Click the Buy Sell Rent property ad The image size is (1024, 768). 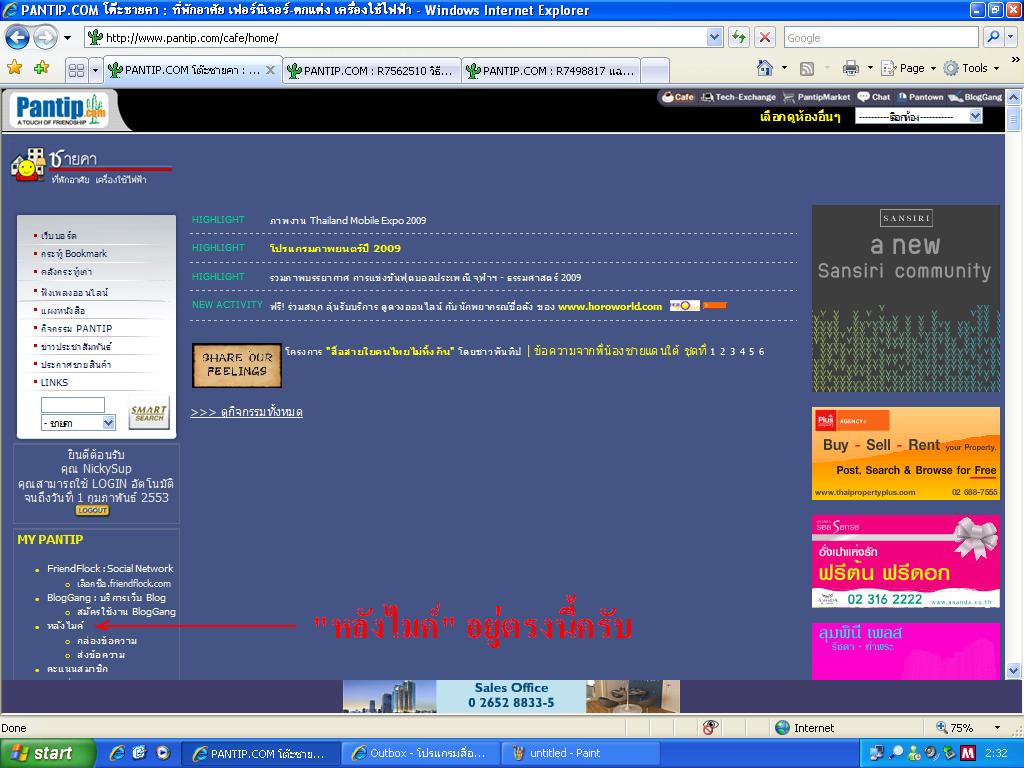[x=905, y=453]
